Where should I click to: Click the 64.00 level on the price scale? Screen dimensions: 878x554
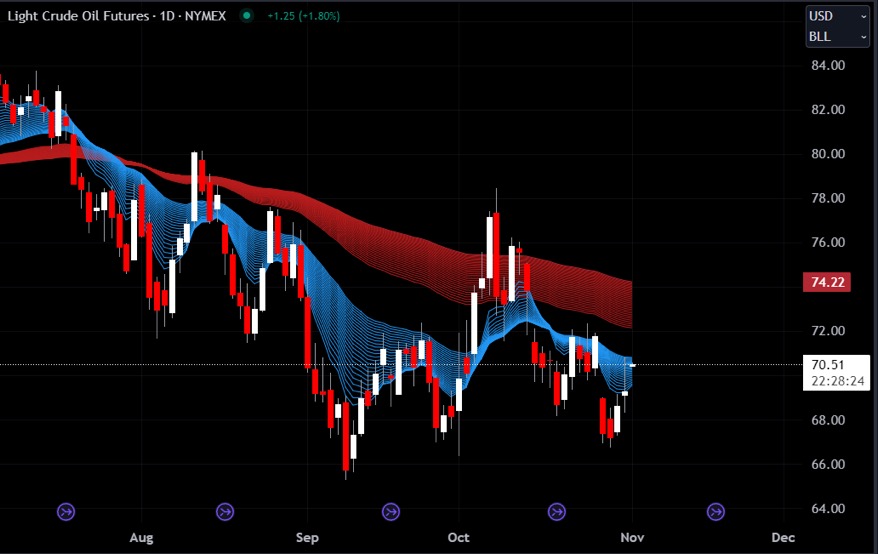point(829,509)
